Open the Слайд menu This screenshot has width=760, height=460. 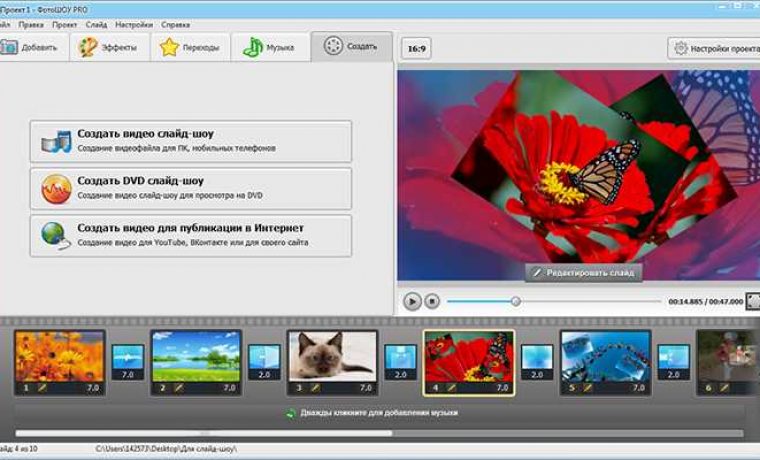click(x=96, y=25)
